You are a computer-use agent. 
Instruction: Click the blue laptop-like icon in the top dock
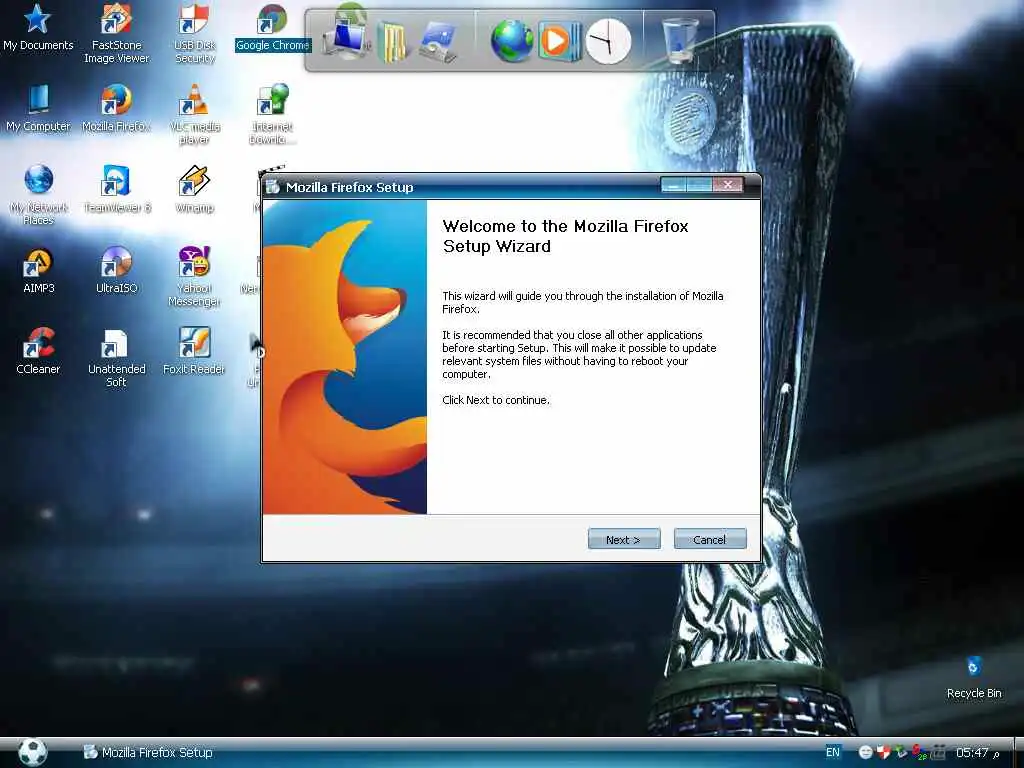pyautogui.click(x=438, y=42)
